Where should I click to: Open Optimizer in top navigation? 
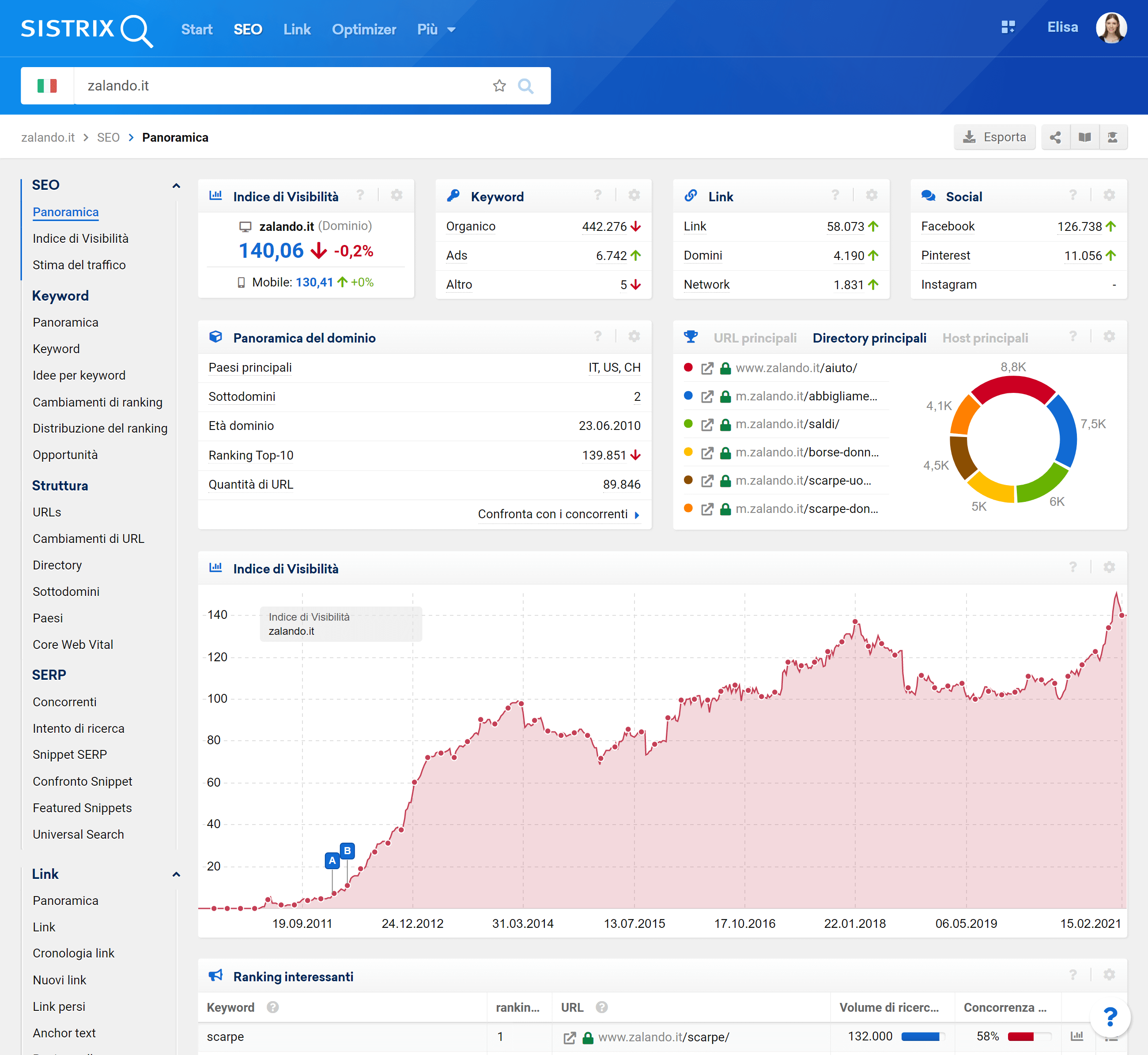point(364,30)
